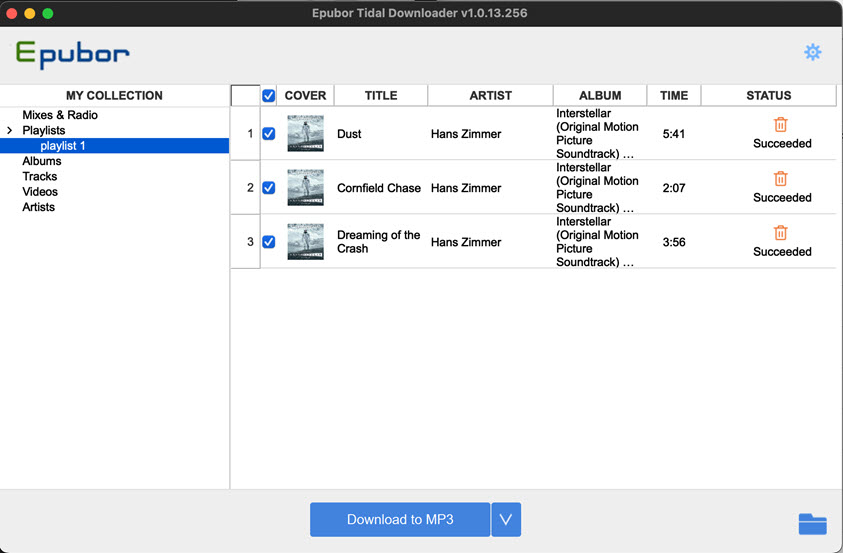843x553 pixels.
Task: Click Hans Zimmer in Cornfield Chase row
Action: click(x=466, y=188)
